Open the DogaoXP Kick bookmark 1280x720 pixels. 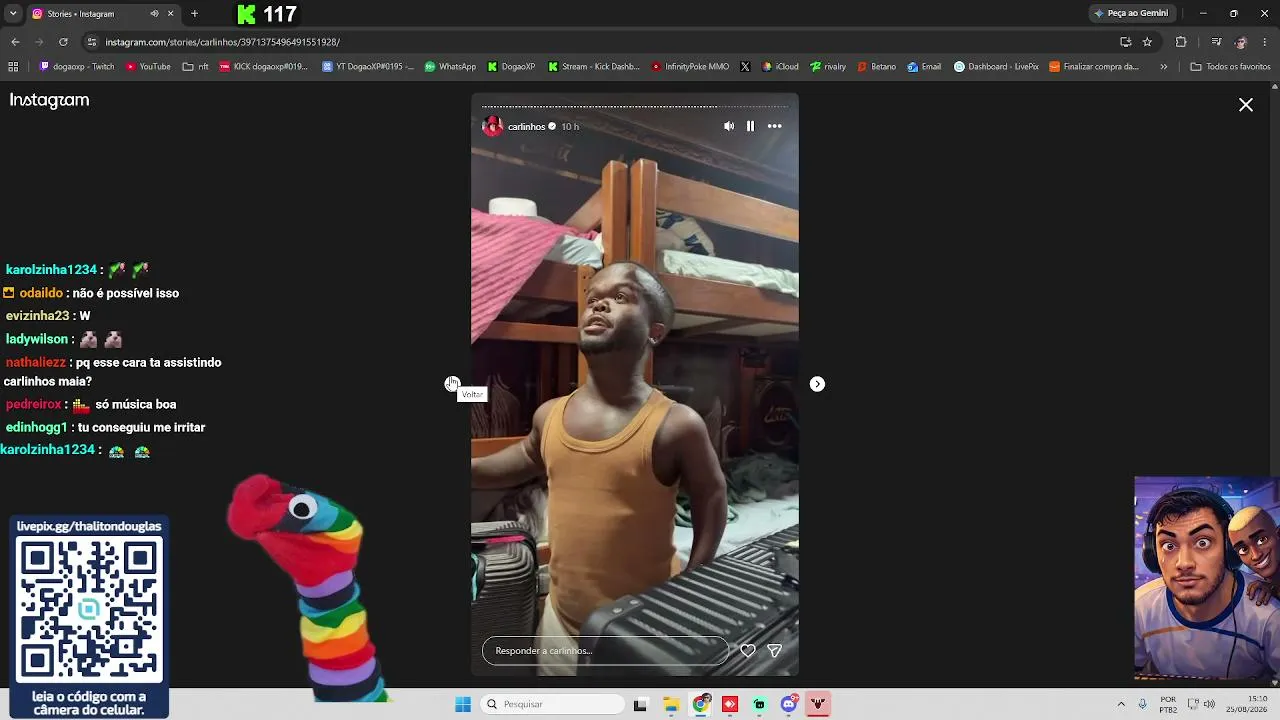coord(511,67)
